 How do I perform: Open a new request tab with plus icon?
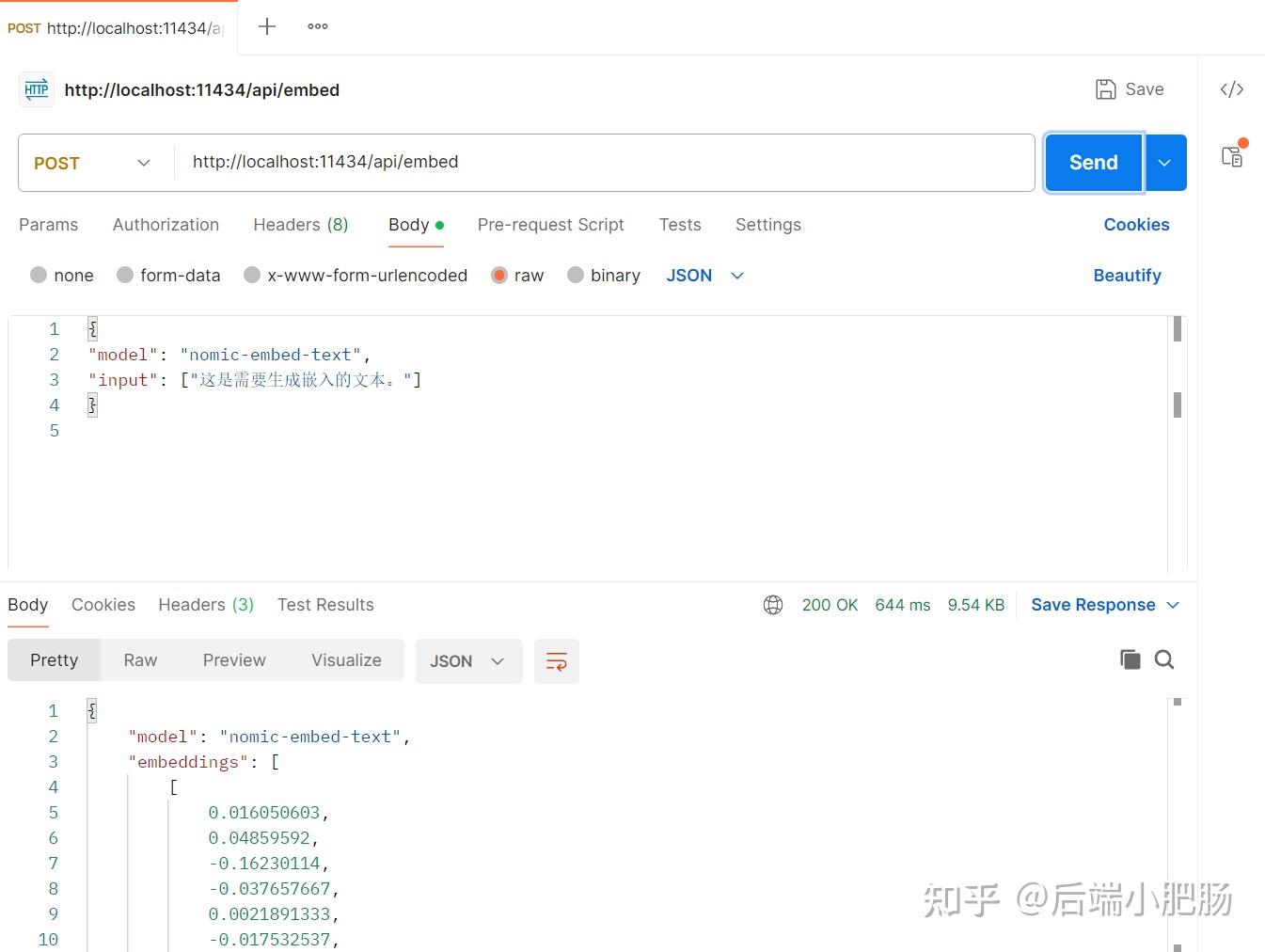[266, 25]
